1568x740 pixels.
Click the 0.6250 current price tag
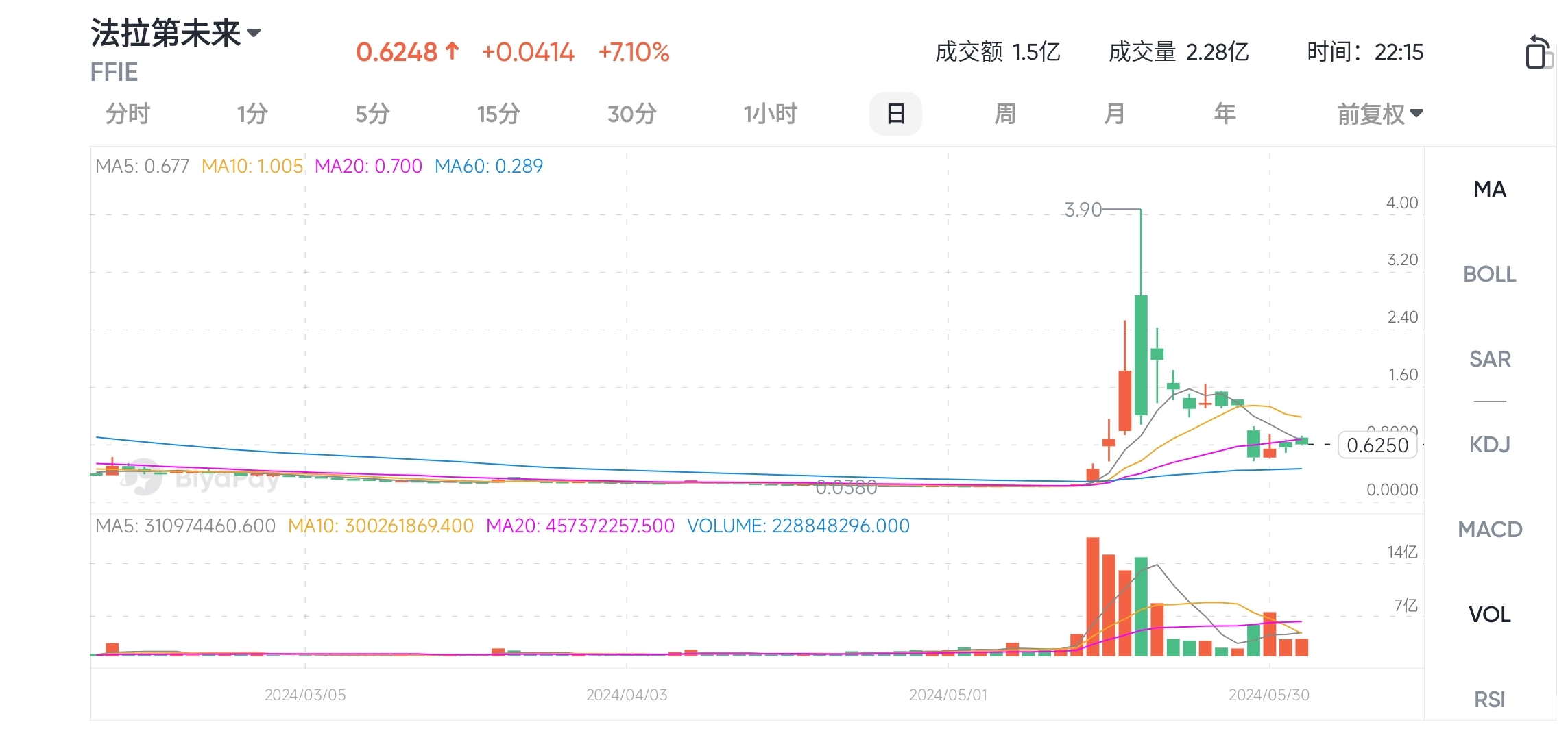coord(1377,445)
